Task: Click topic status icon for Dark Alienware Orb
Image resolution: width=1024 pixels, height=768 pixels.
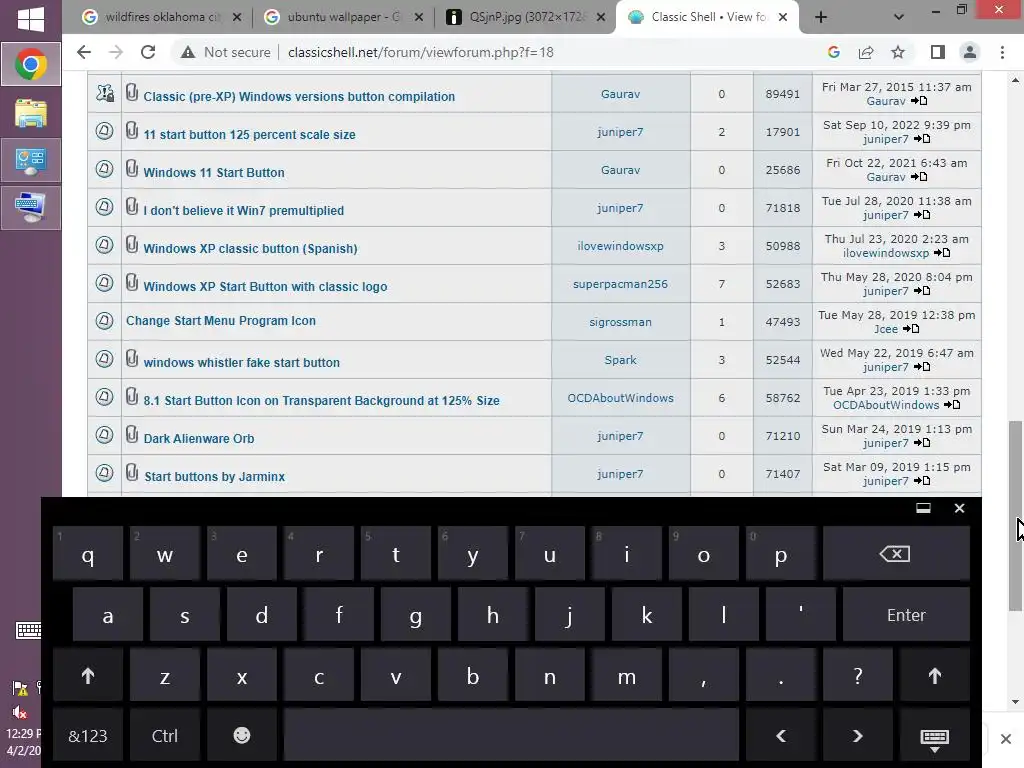Action: click(x=104, y=434)
